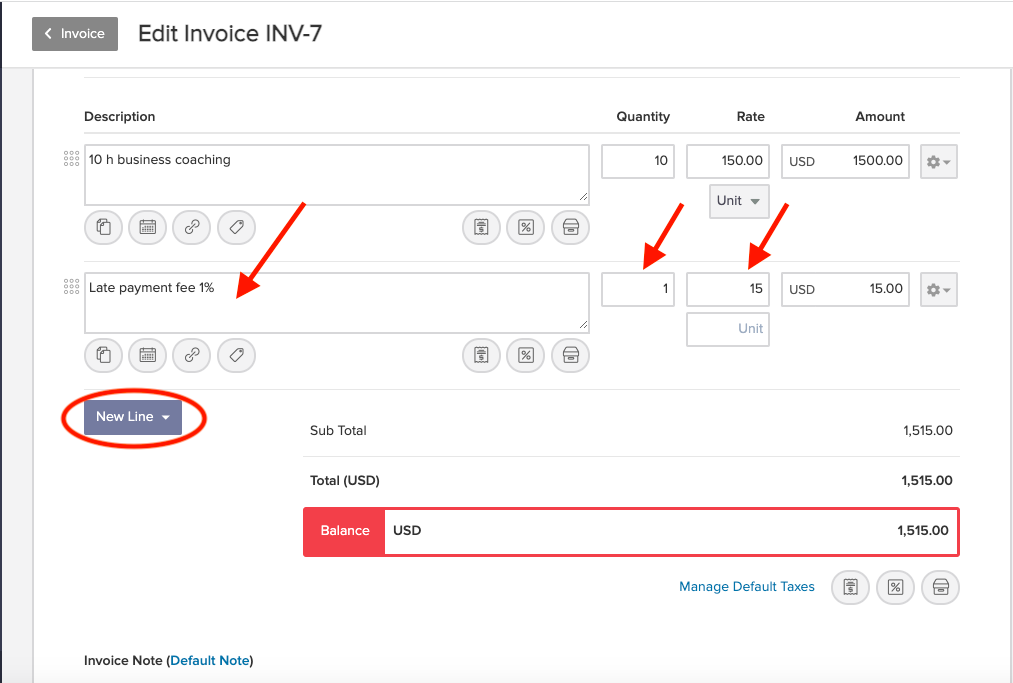Click the tax icon beside Manage Default Taxes

[850, 587]
